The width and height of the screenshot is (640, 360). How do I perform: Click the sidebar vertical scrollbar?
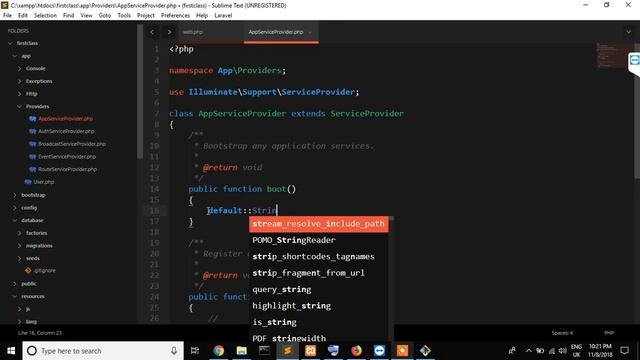[140, 92]
